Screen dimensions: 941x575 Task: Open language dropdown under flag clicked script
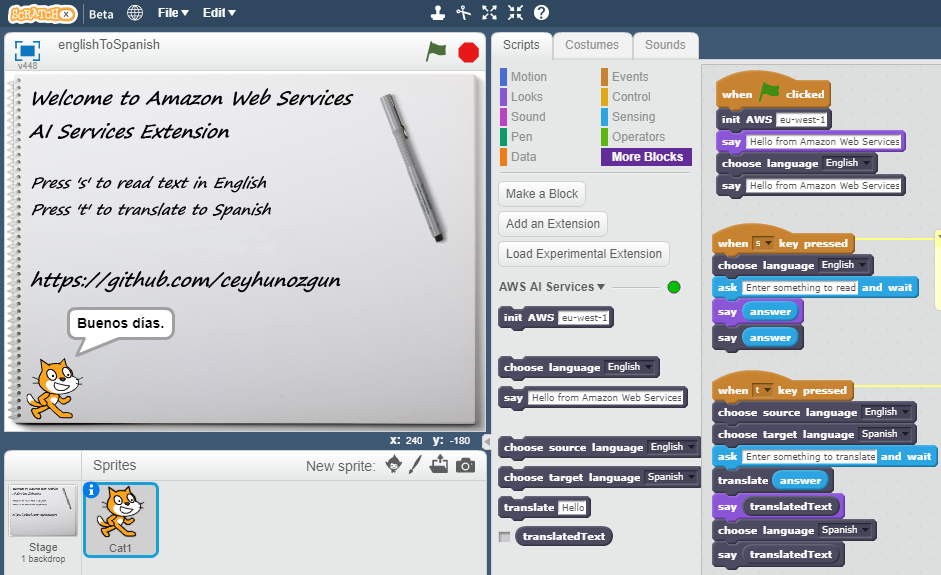pyautogui.click(x=848, y=163)
